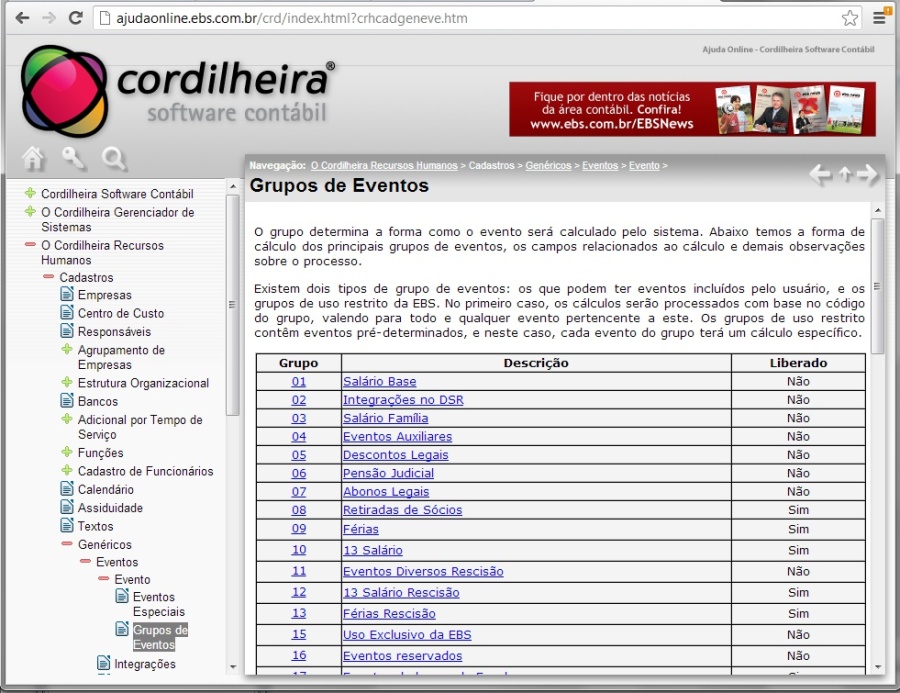Expand Adicional por Tempo de Serviço
The height and width of the screenshot is (693, 900).
(67, 419)
